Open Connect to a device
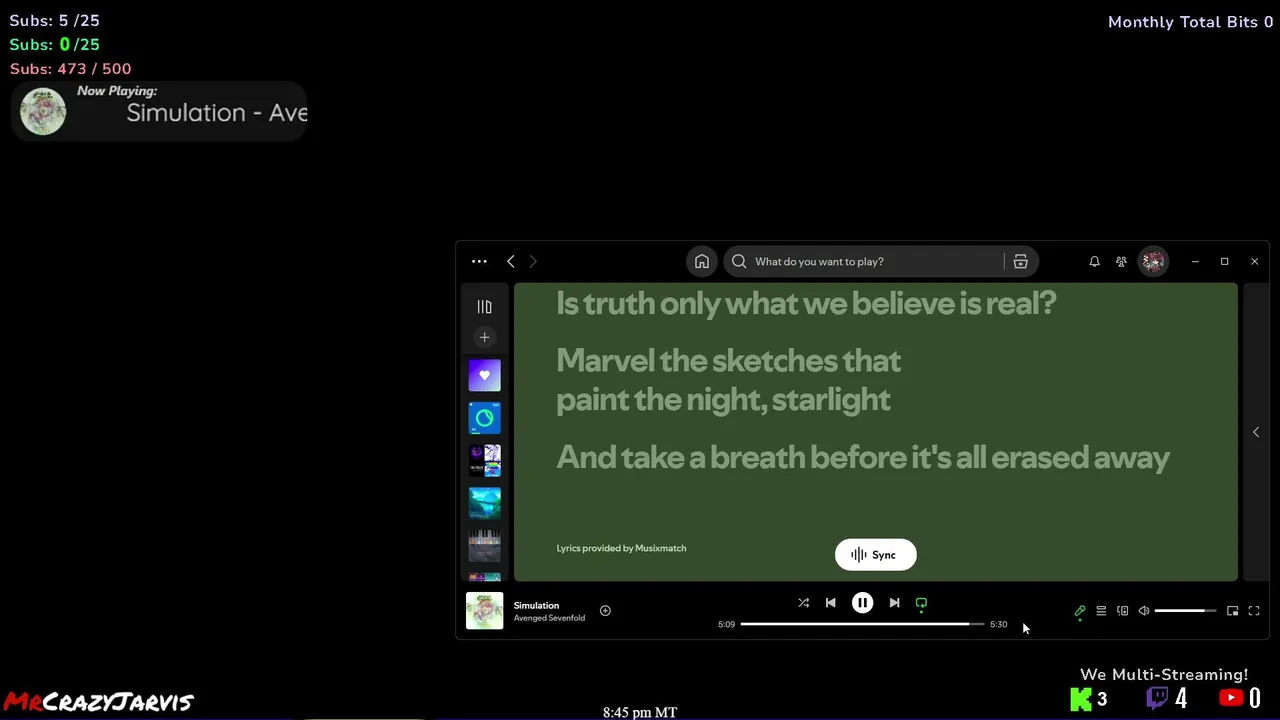 1122,611
